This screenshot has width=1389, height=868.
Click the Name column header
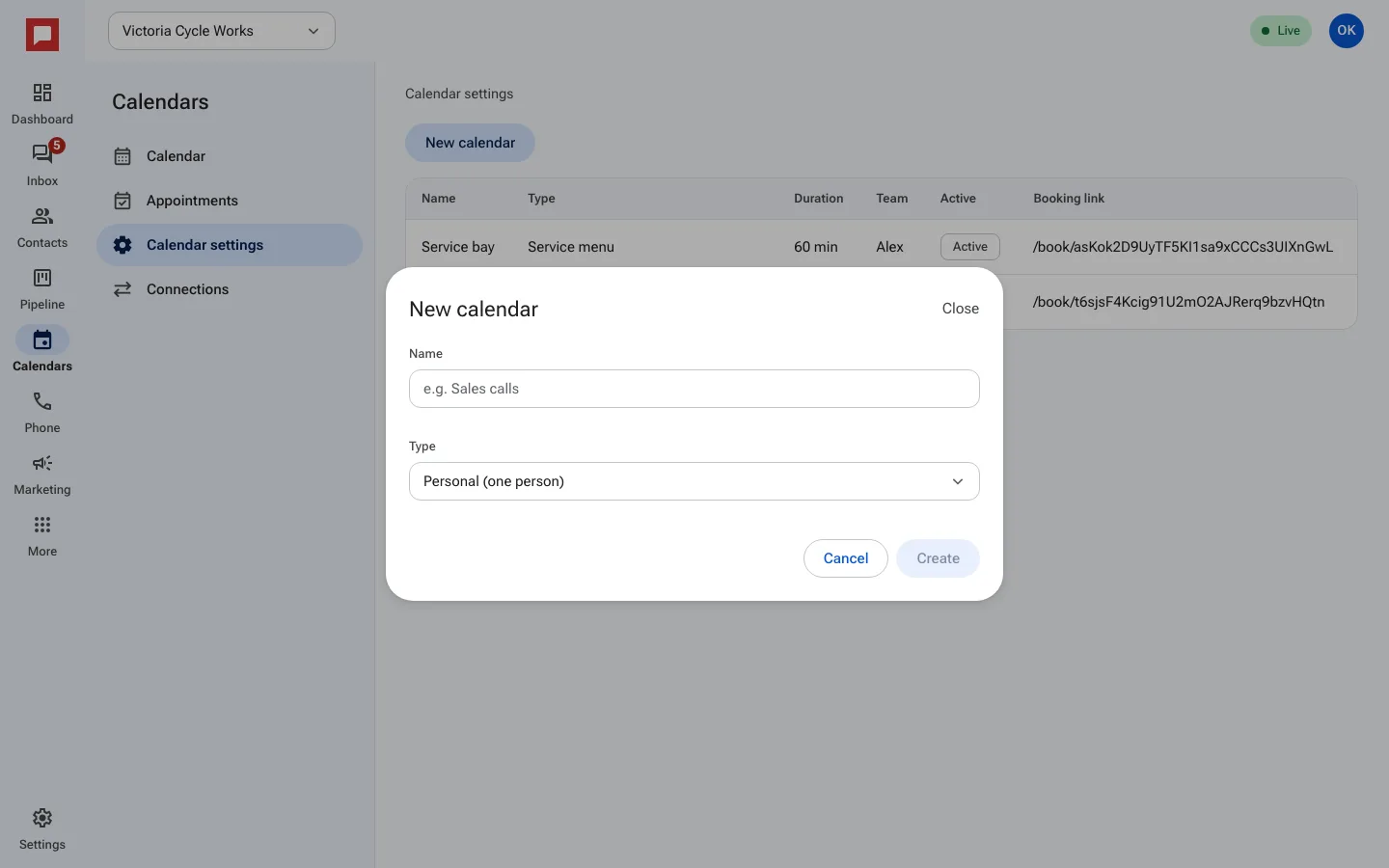tap(439, 199)
